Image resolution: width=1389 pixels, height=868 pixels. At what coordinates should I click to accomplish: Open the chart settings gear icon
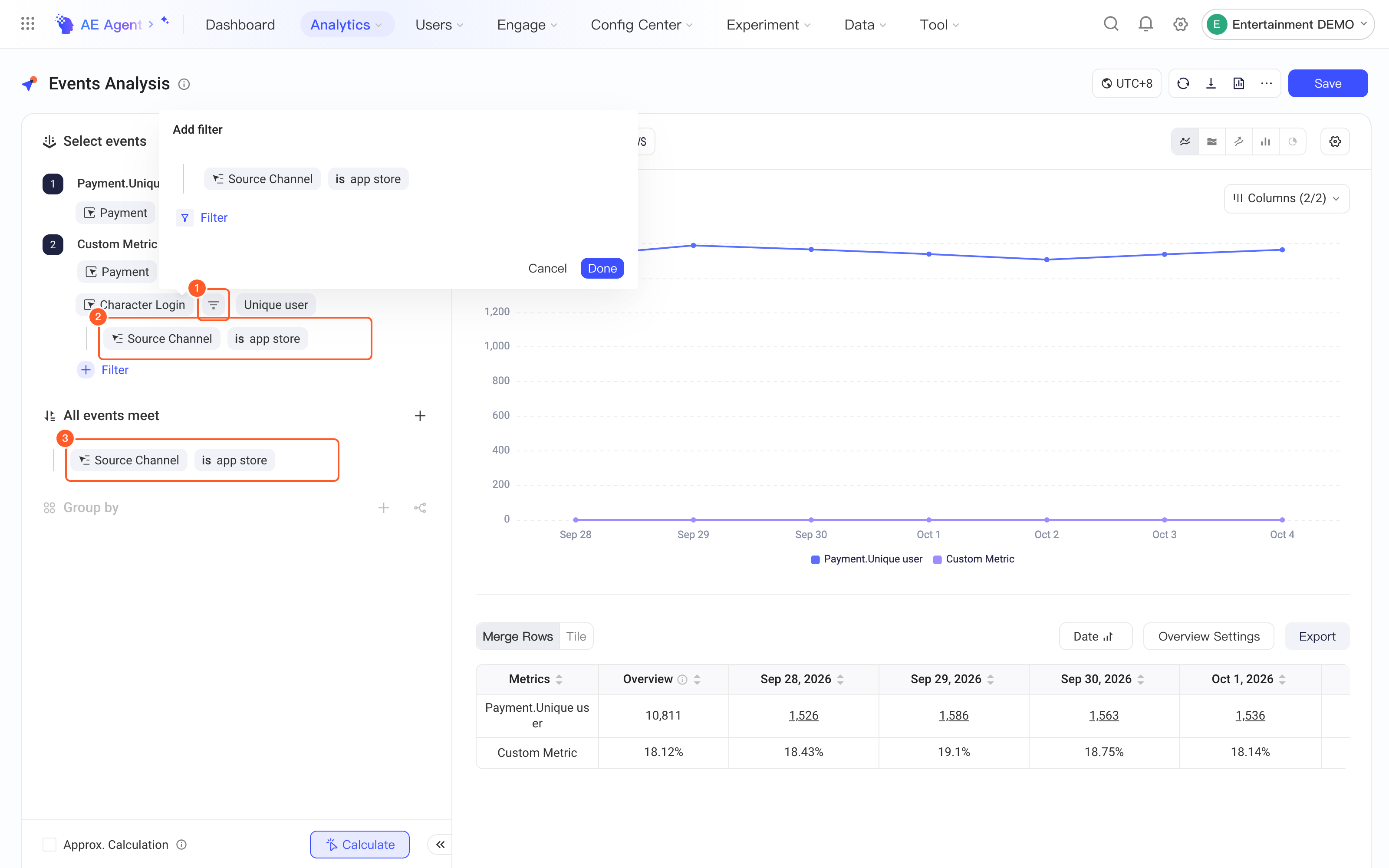point(1335,142)
